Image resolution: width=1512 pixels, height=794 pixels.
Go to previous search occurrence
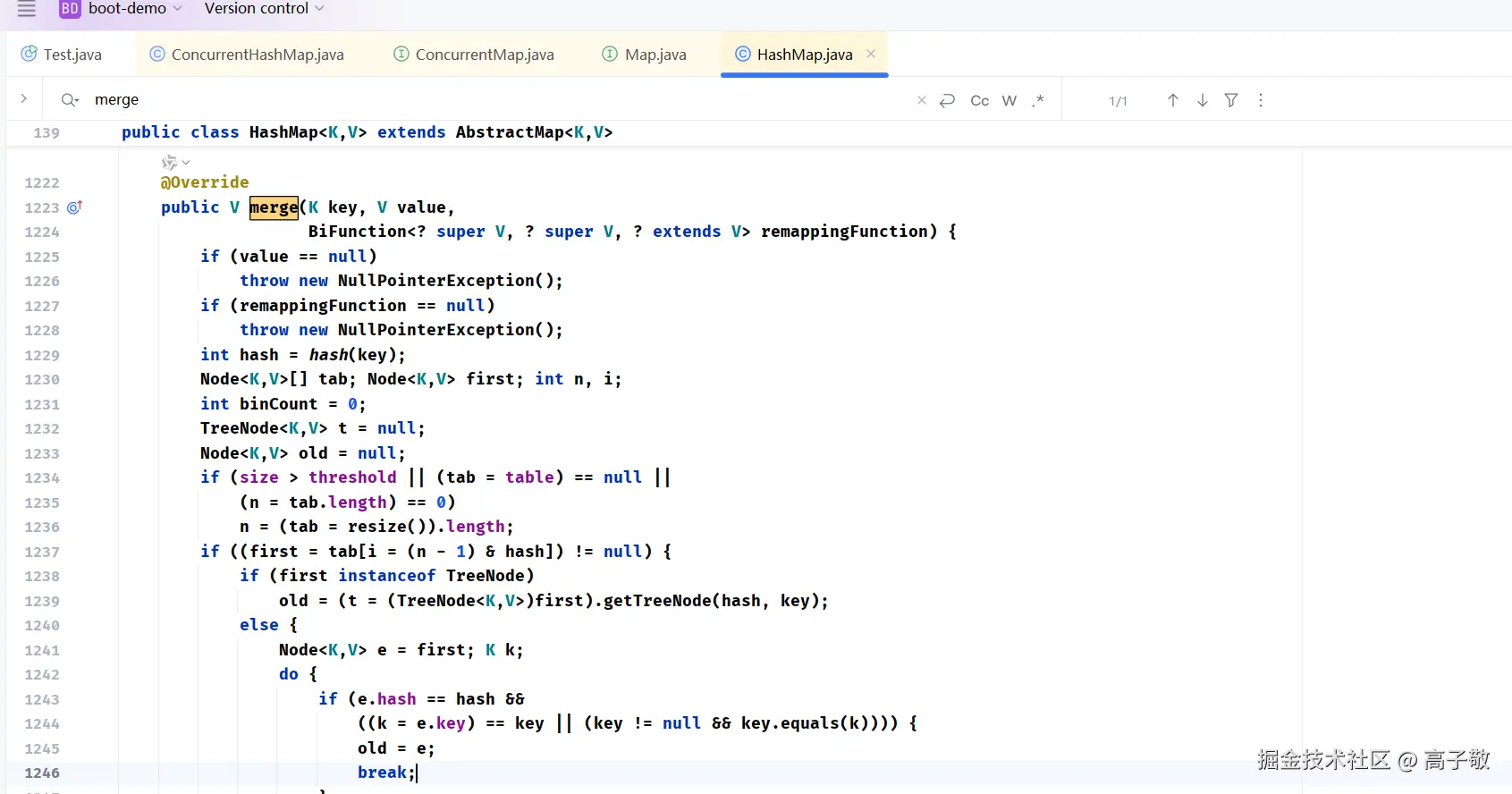[1173, 100]
